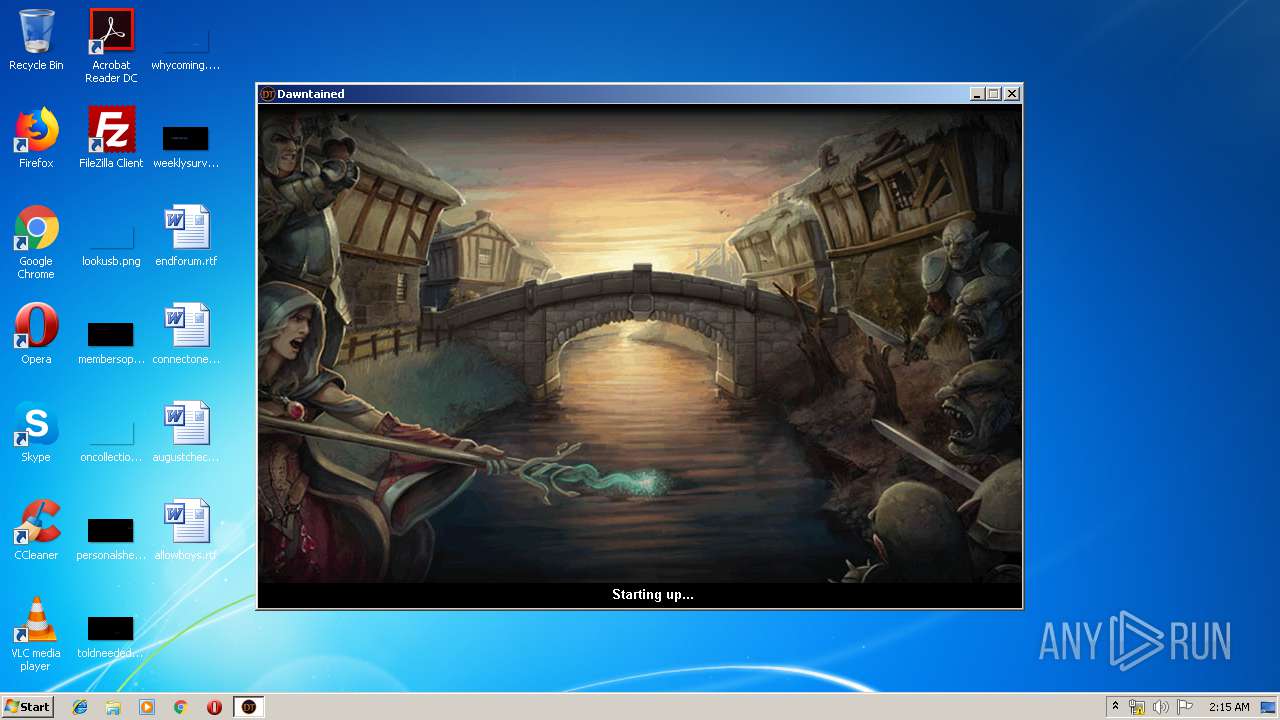This screenshot has height=720, width=1280.
Task: Open Chrome from the taskbar
Action: pos(181,707)
